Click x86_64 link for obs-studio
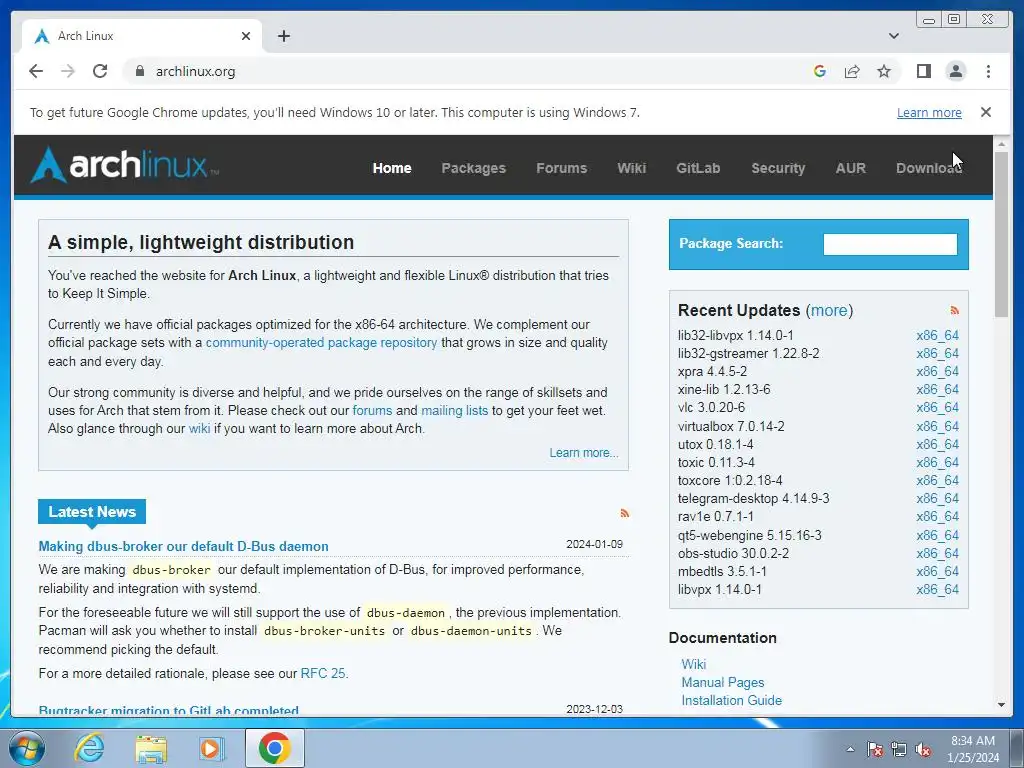The height and width of the screenshot is (768, 1024). click(x=937, y=554)
